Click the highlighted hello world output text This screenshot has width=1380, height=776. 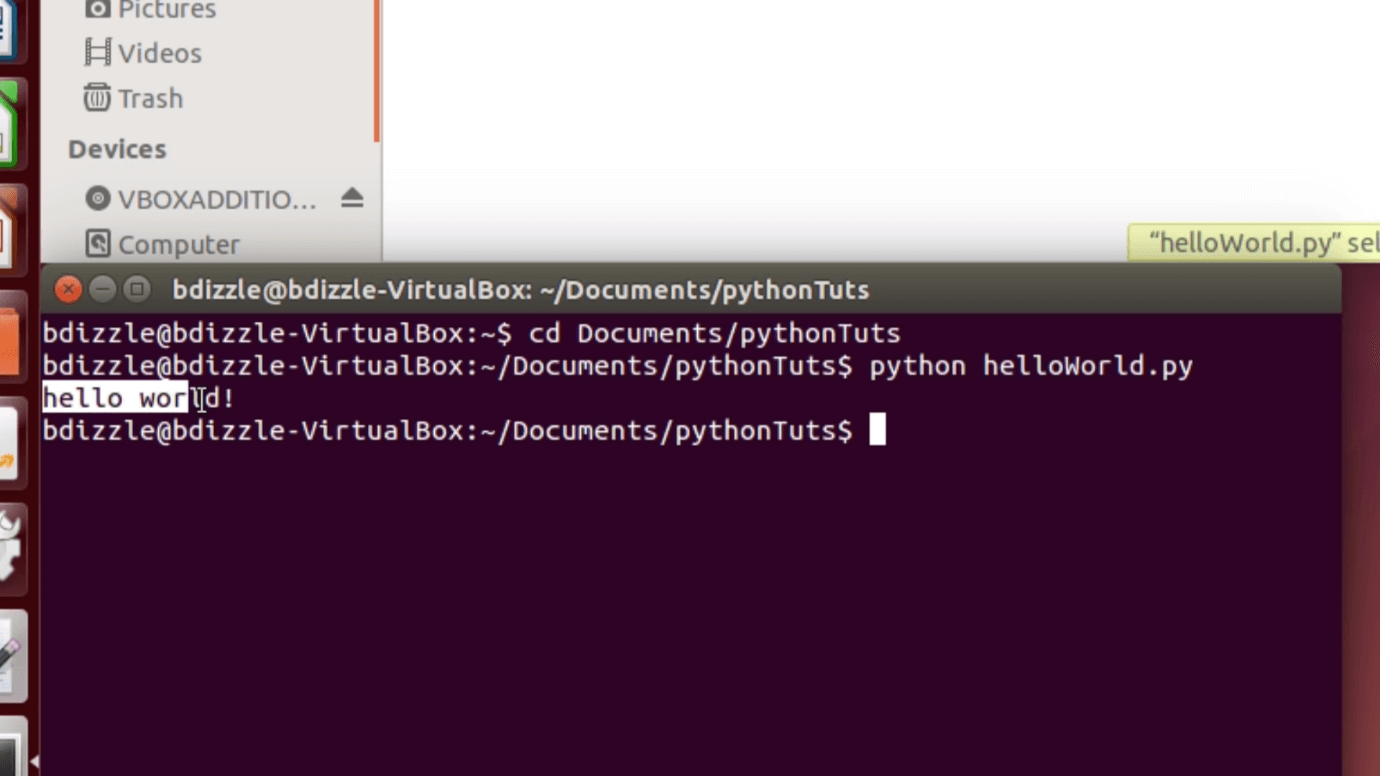coord(115,398)
